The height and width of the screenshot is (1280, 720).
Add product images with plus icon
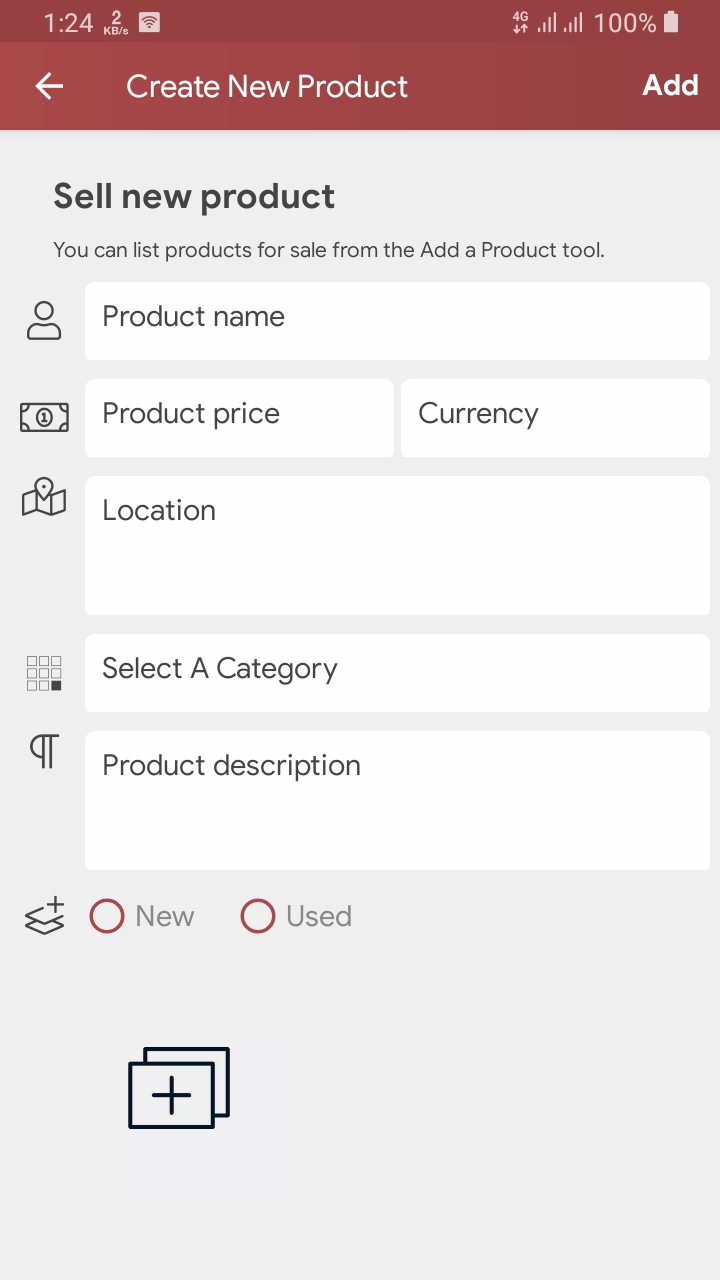click(x=179, y=1088)
